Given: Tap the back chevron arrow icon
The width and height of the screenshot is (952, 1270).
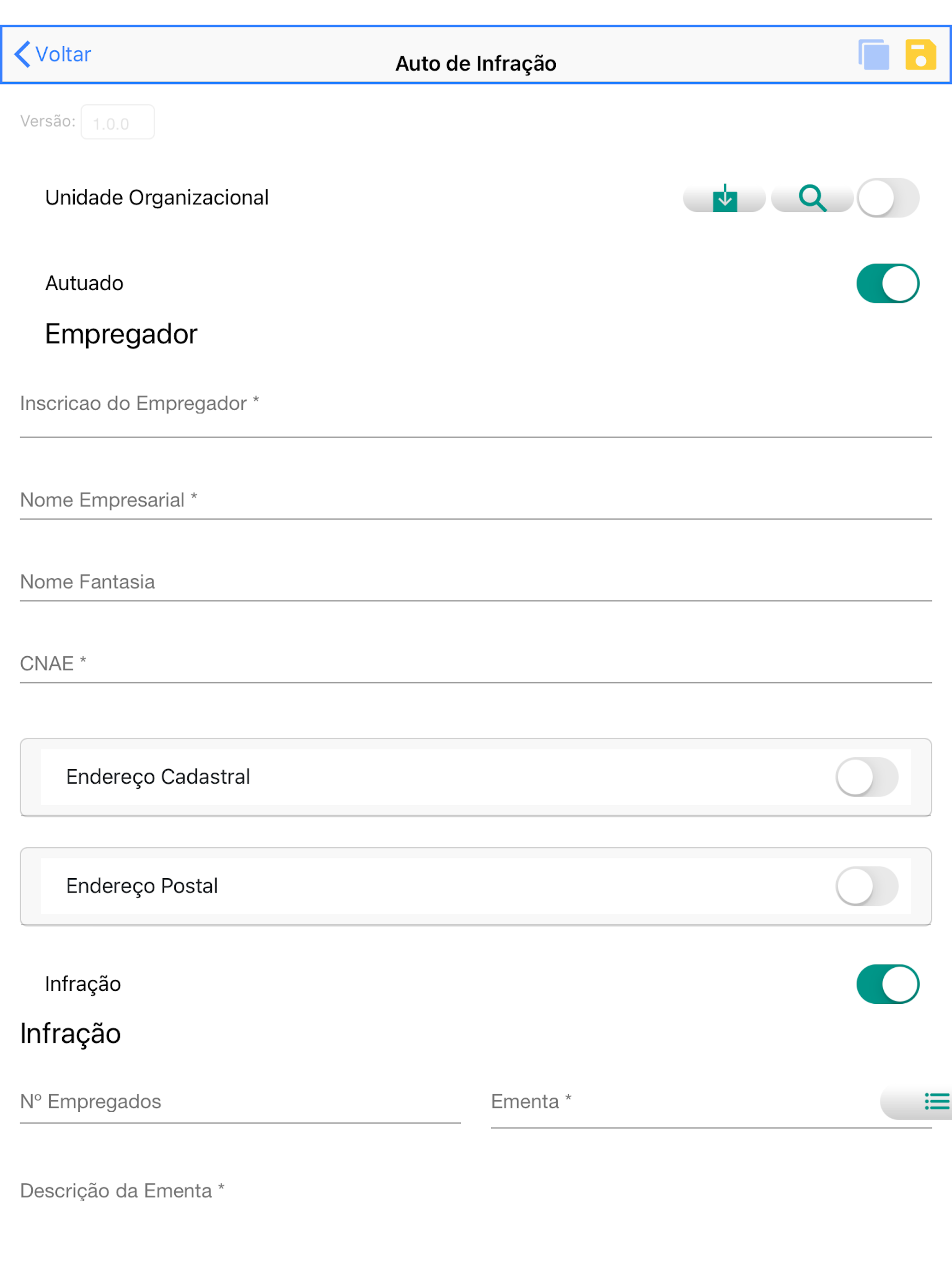Looking at the screenshot, I should pos(23,54).
